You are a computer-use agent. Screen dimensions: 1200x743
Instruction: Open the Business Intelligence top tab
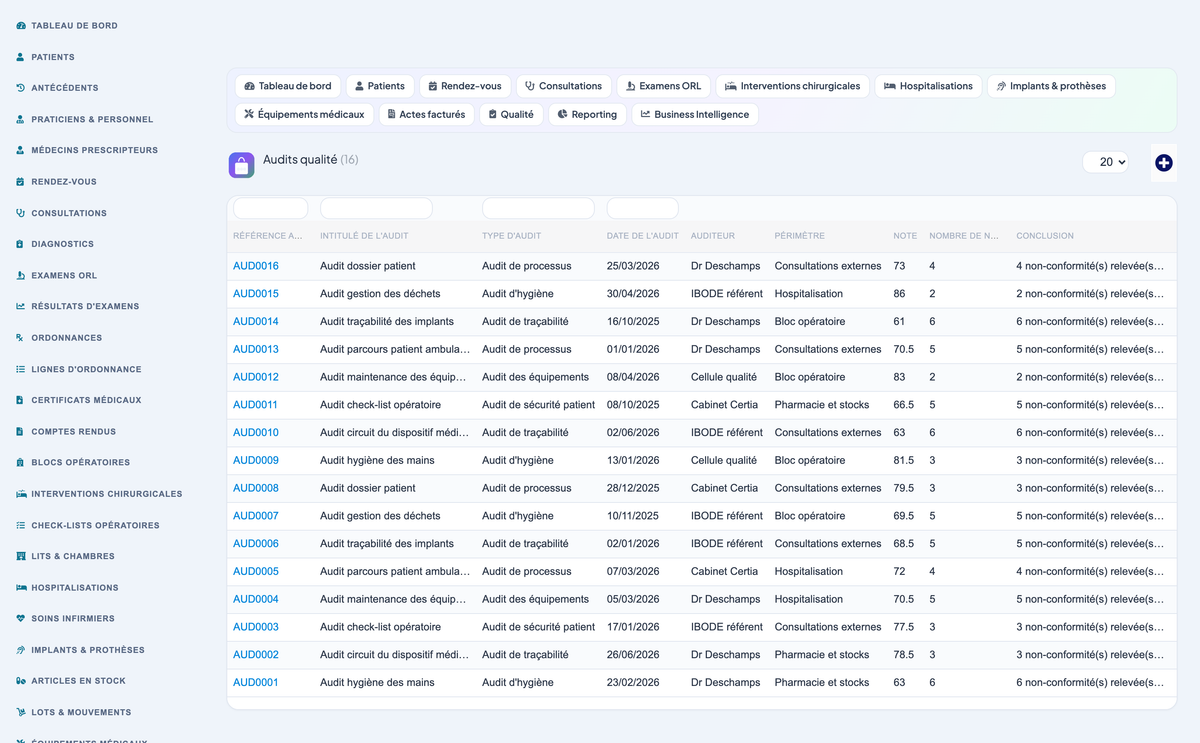pyautogui.click(x=695, y=114)
